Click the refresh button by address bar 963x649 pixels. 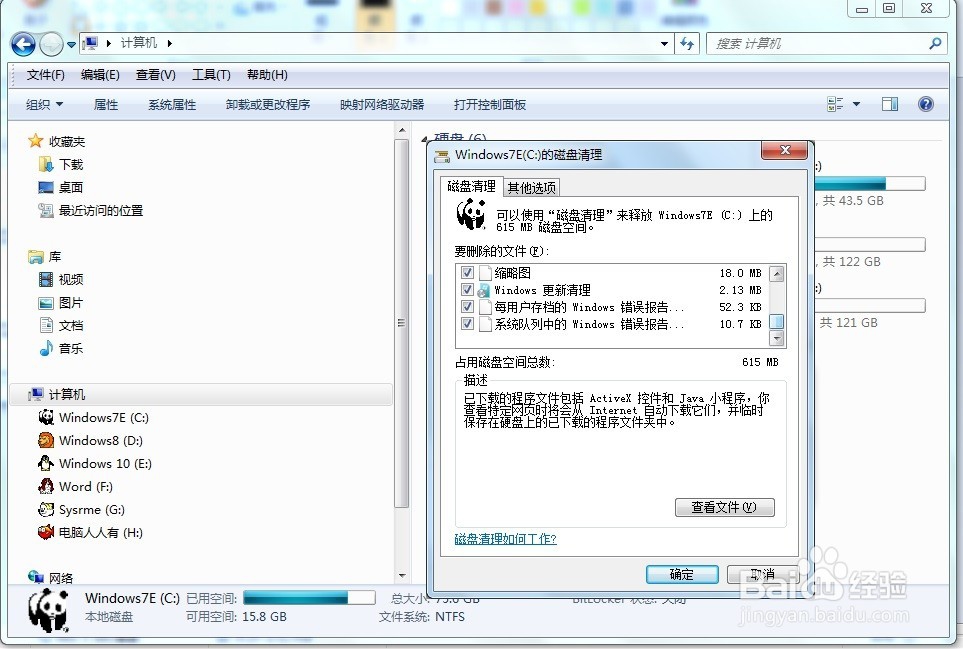tap(687, 44)
